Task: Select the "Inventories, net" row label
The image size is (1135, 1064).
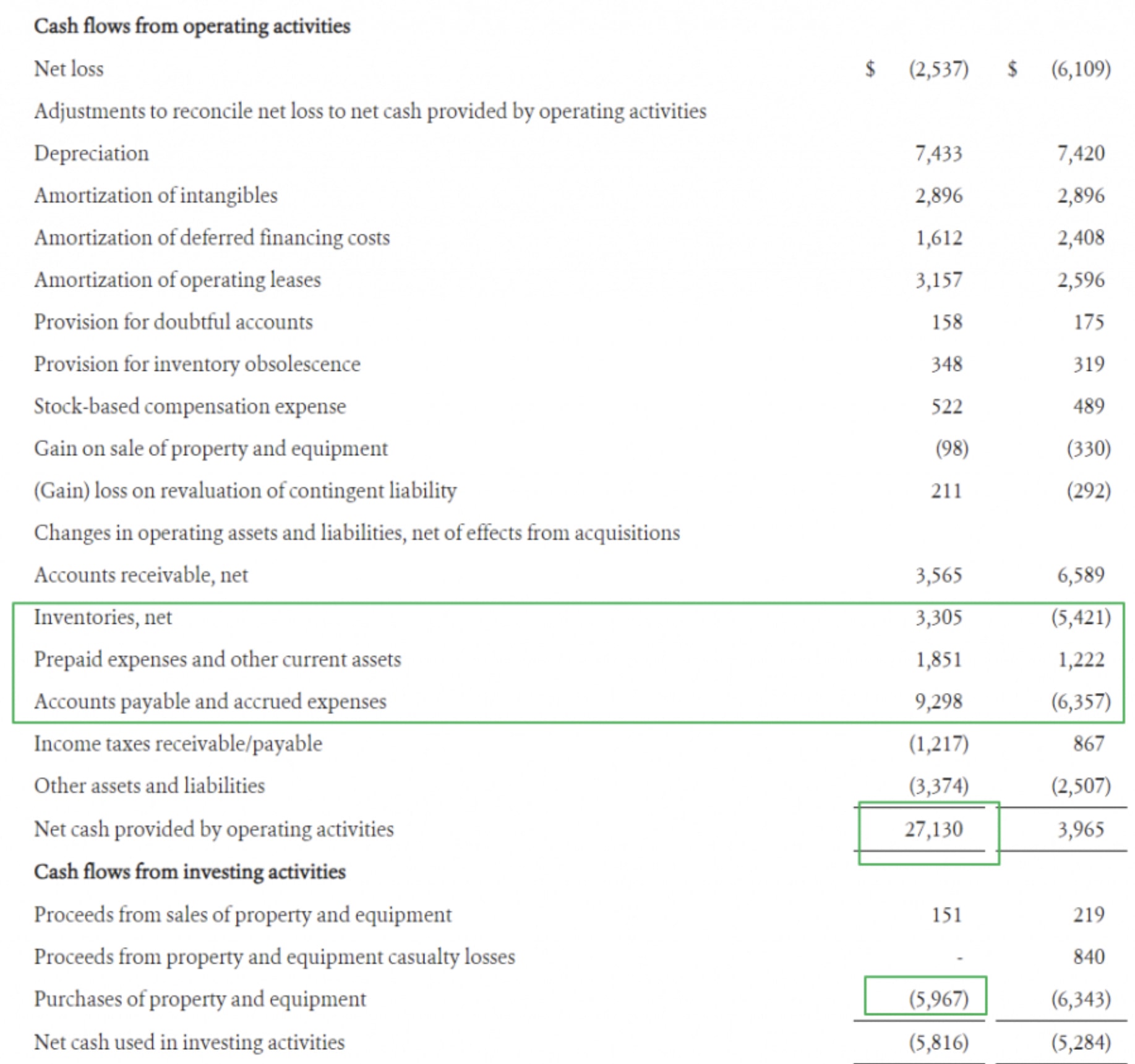Action: [103, 617]
